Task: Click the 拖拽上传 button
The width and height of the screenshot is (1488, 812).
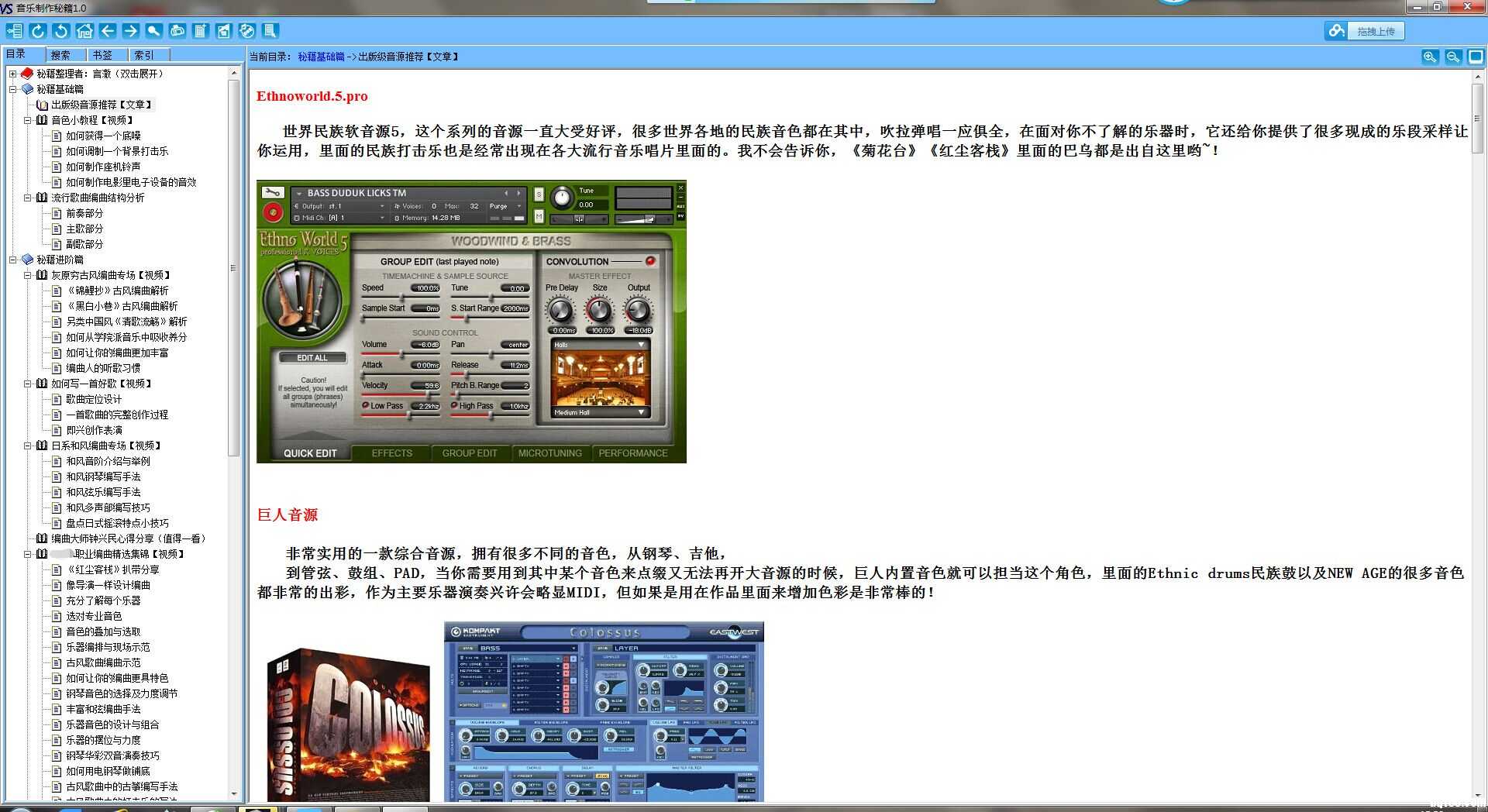Action: pyautogui.click(x=1376, y=31)
